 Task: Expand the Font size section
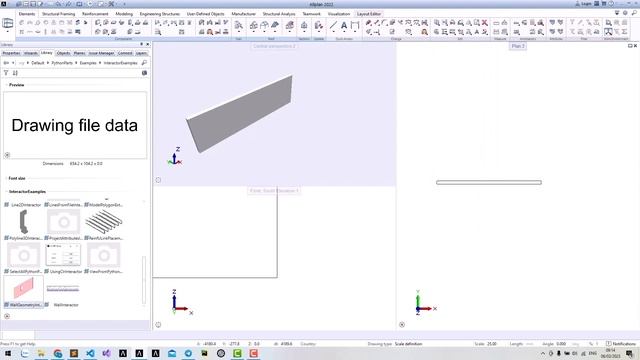pyautogui.click(x=7, y=178)
